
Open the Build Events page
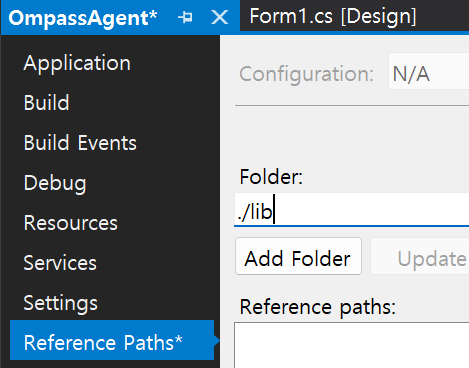(x=80, y=143)
